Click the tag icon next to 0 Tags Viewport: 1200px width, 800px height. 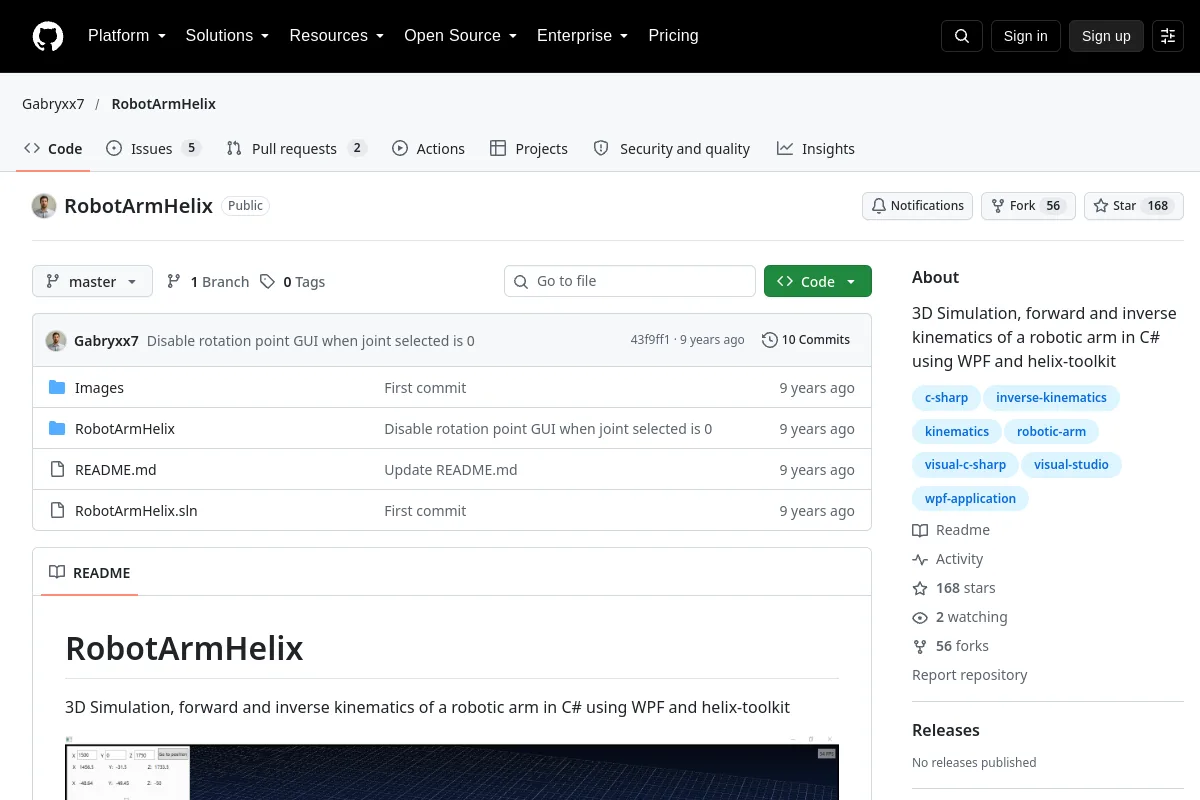(267, 282)
